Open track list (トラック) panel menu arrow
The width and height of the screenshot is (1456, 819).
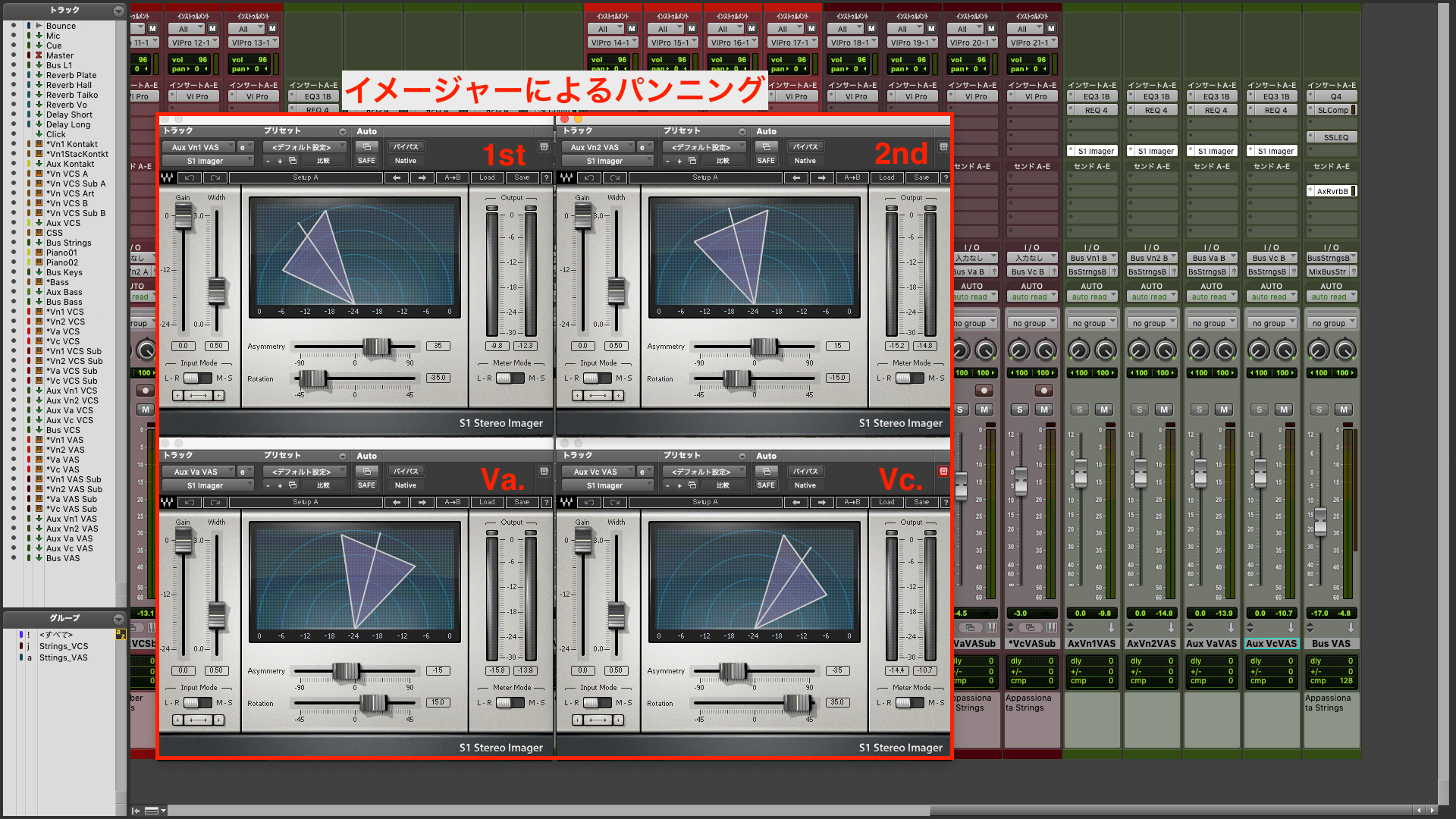click(118, 11)
